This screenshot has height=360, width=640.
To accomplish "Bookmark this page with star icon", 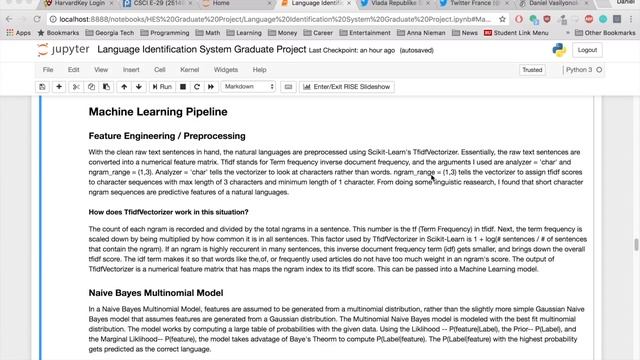I will (502, 19).
